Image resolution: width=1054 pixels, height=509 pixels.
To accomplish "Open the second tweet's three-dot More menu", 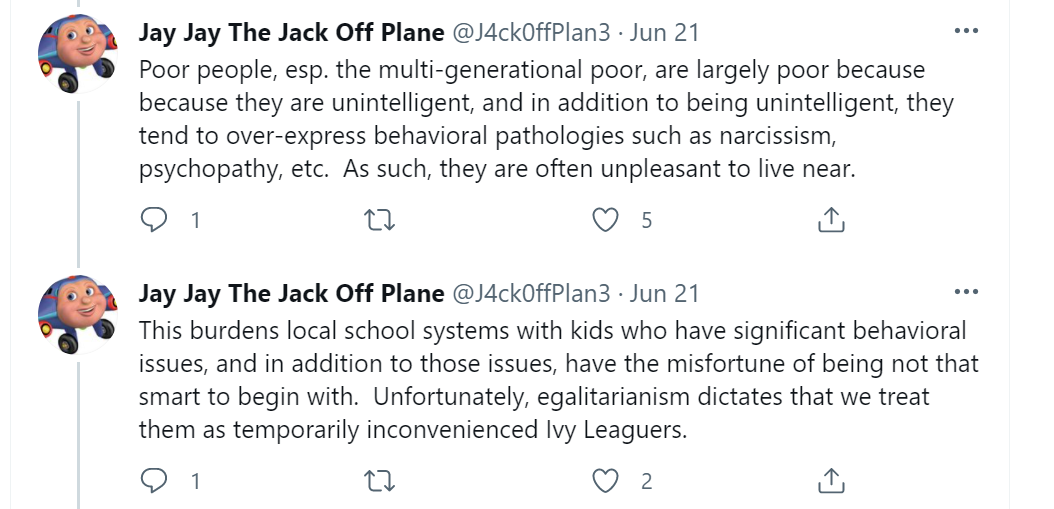I will 966,292.
